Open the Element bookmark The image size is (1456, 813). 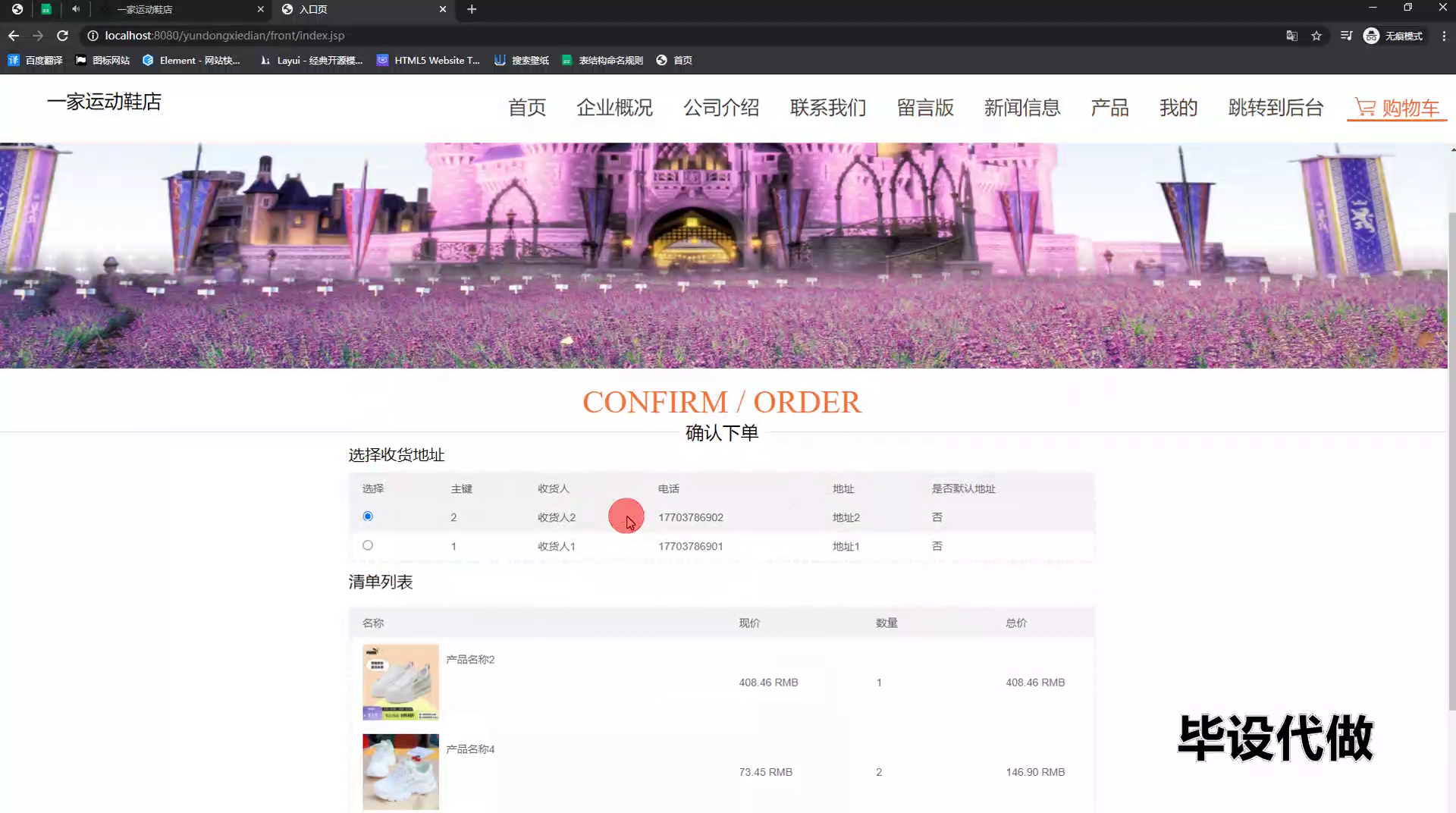click(x=191, y=60)
